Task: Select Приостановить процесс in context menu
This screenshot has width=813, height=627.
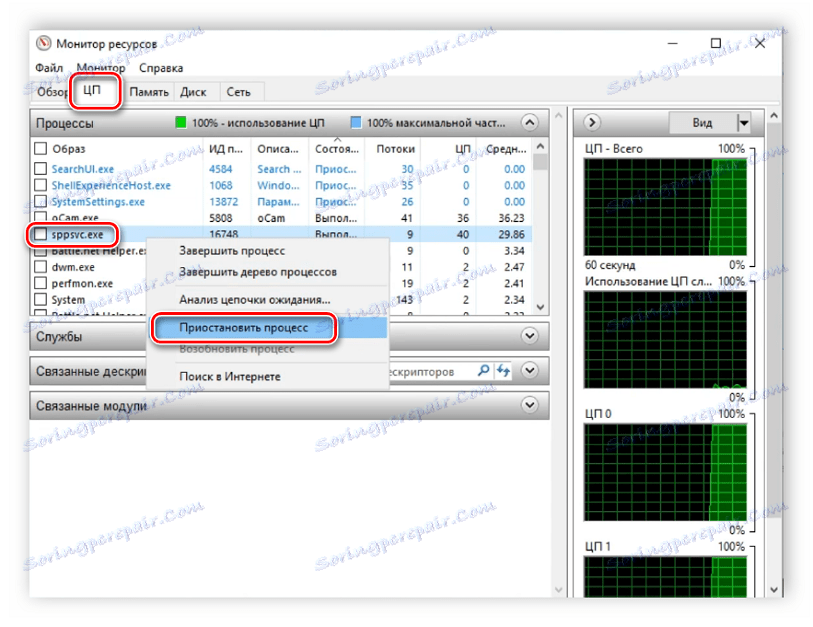Action: [244, 328]
